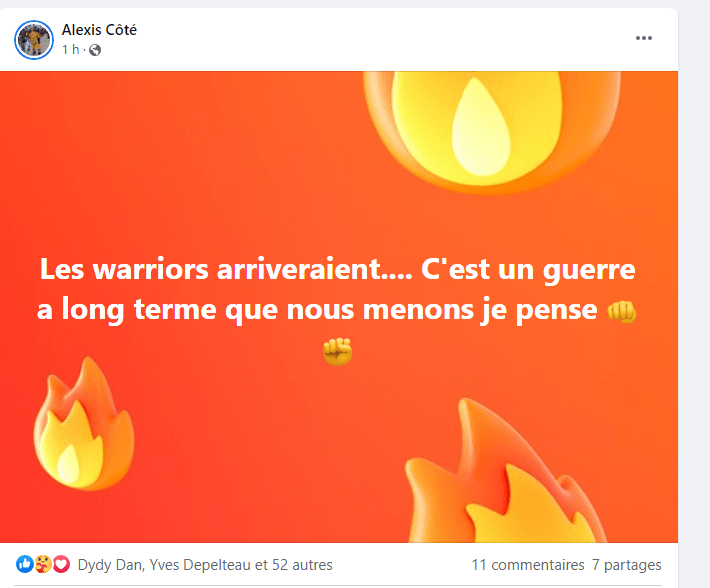Click the public globe privacy icon
710x588 pixels.
coord(95,50)
